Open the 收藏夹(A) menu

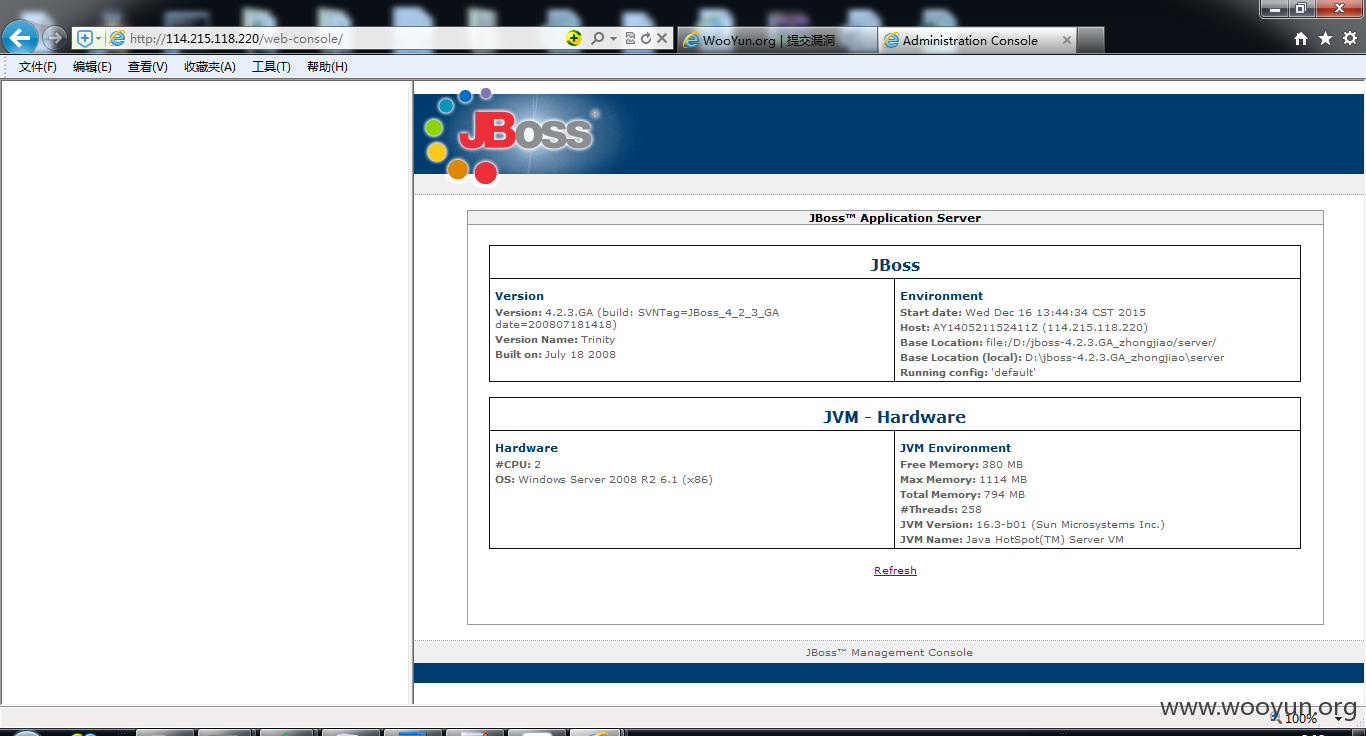[x=210, y=67]
